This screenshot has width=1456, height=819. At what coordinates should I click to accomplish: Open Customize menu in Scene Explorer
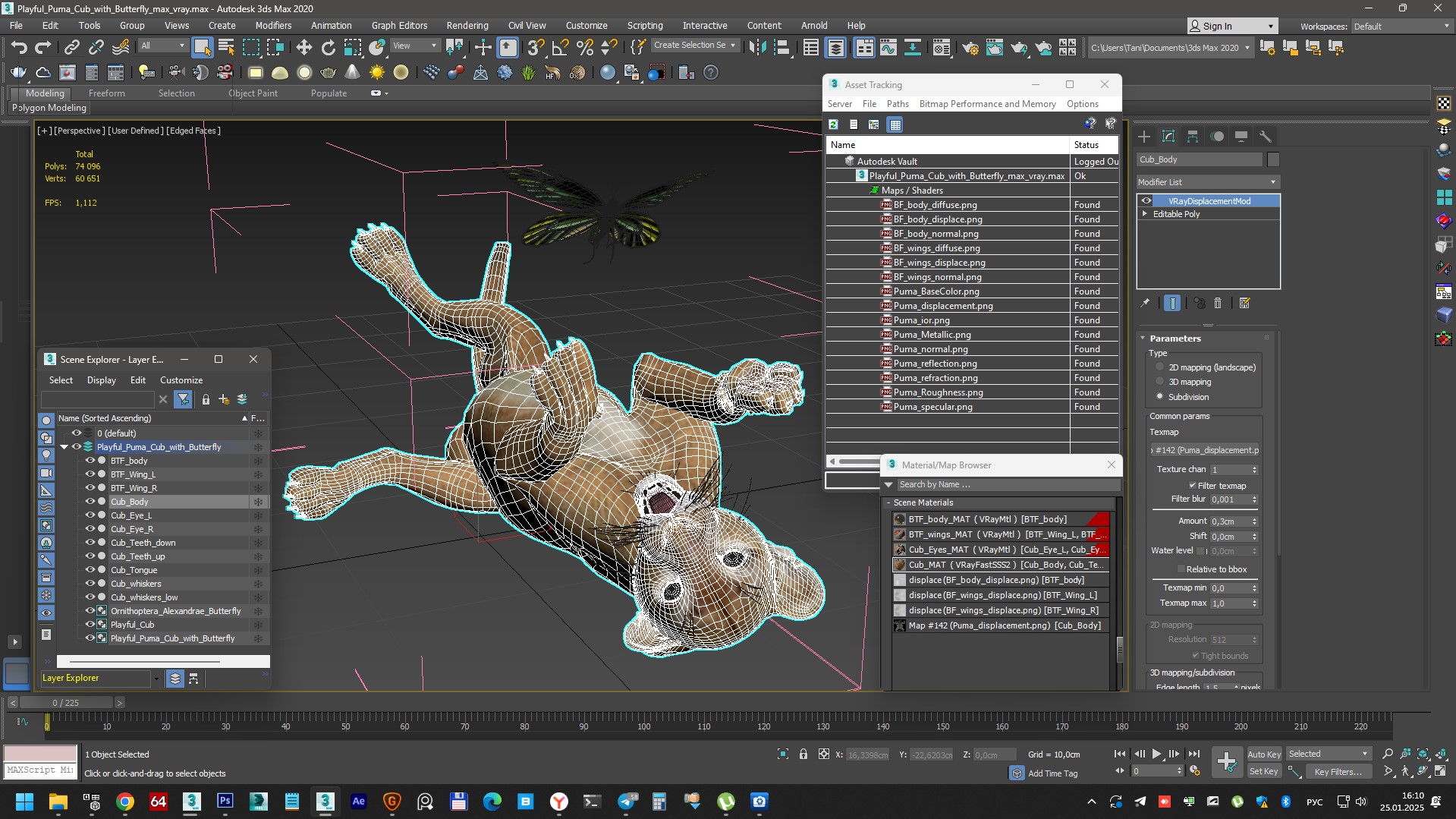pyautogui.click(x=181, y=380)
